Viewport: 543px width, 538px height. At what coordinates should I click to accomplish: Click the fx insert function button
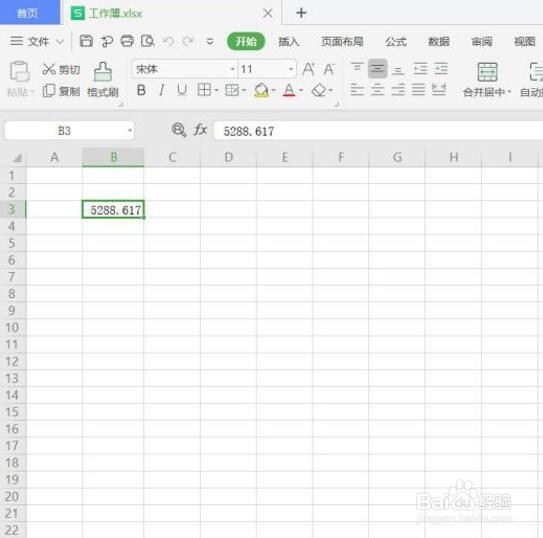[x=201, y=130]
